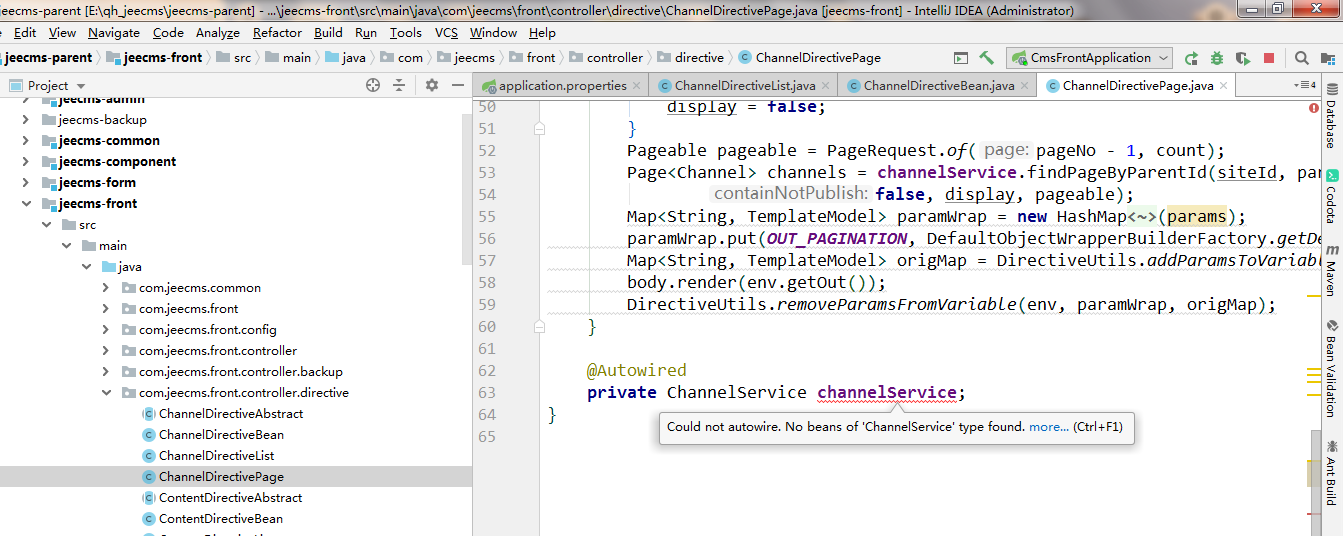1343x536 pixels.
Task: Expand the jeecms-common module
Action: 26,141
